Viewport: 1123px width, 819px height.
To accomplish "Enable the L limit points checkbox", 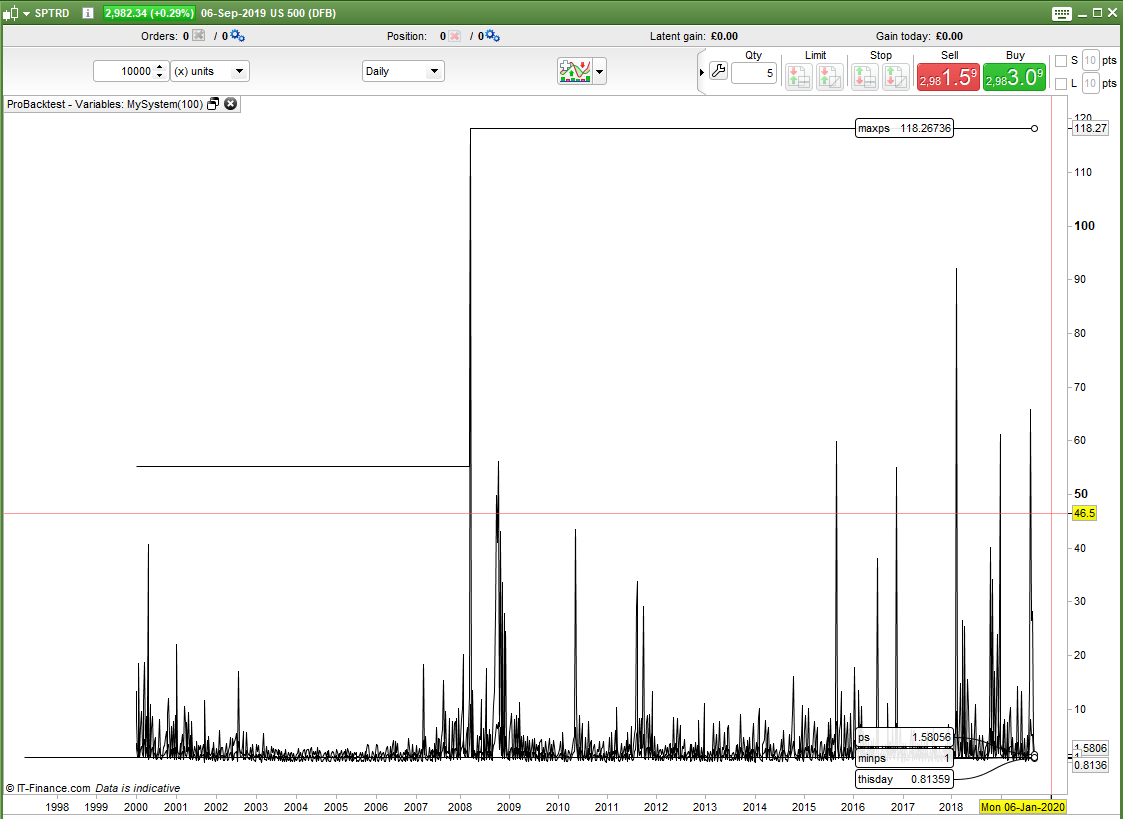I will (1061, 83).
